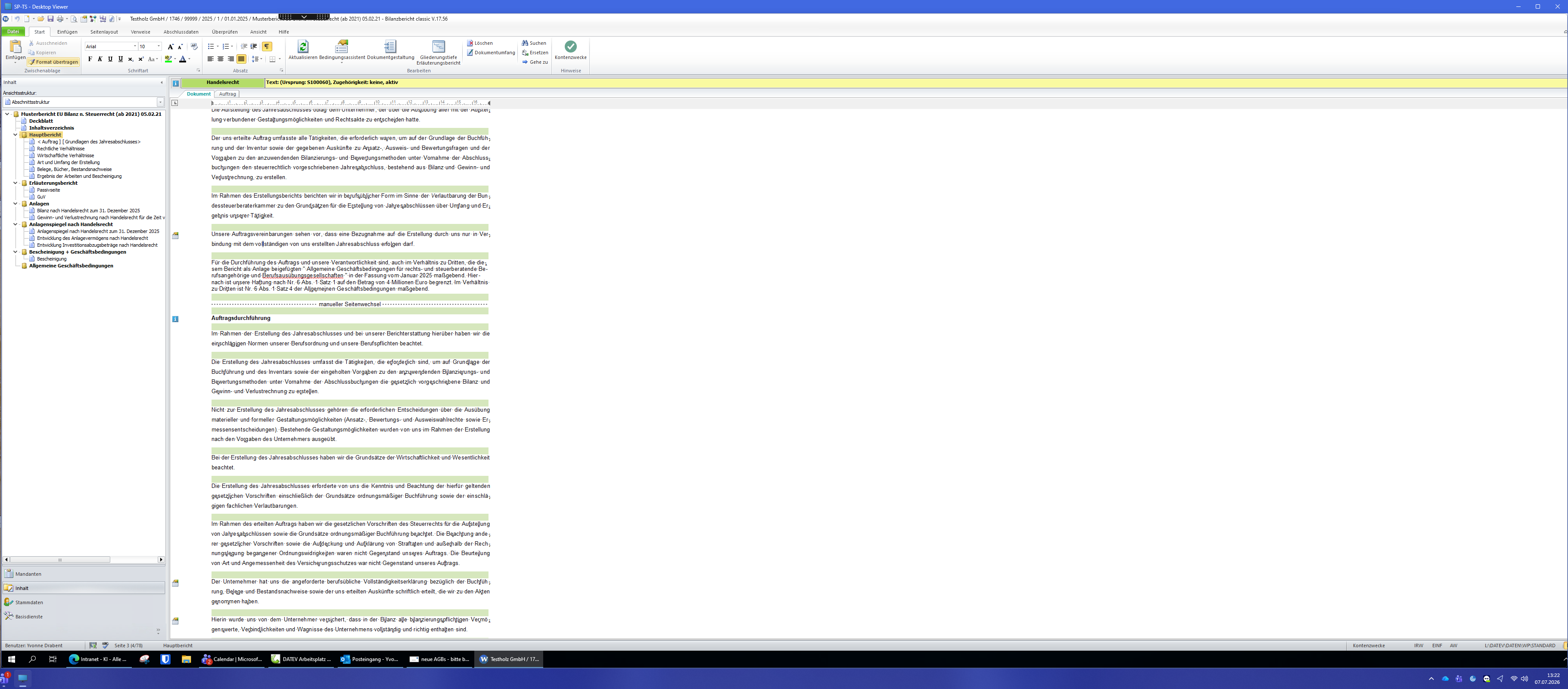Center the text alignment
The width and height of the screenshot is (1568, 689).
click(221, 59)
